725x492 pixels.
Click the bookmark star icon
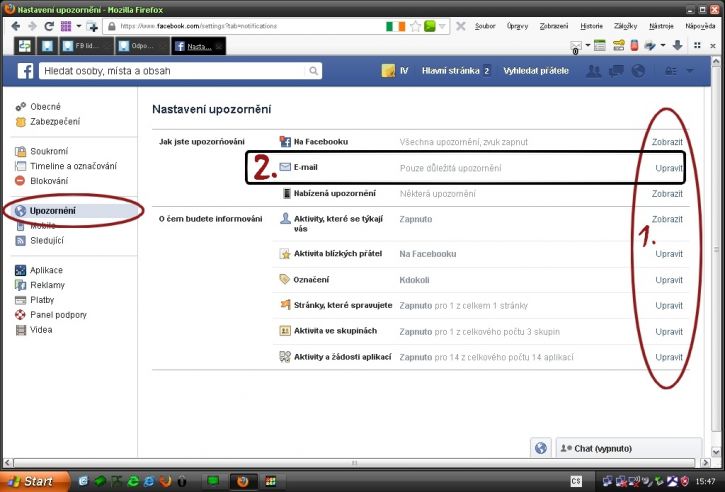pyautogui.click(x=415, y=26)
